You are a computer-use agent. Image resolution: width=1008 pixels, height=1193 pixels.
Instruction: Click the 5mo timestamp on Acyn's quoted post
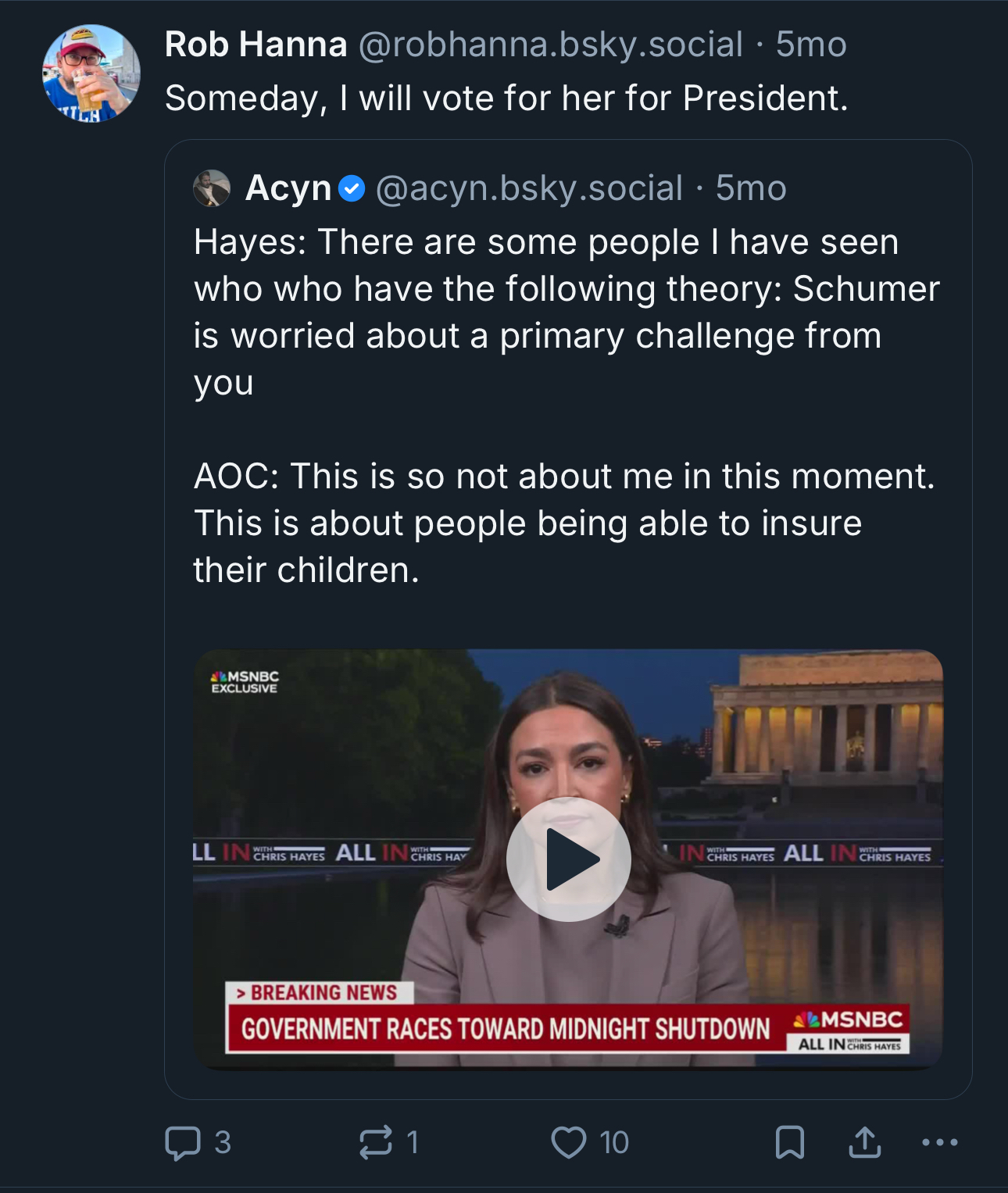click(x=751, y=188)
